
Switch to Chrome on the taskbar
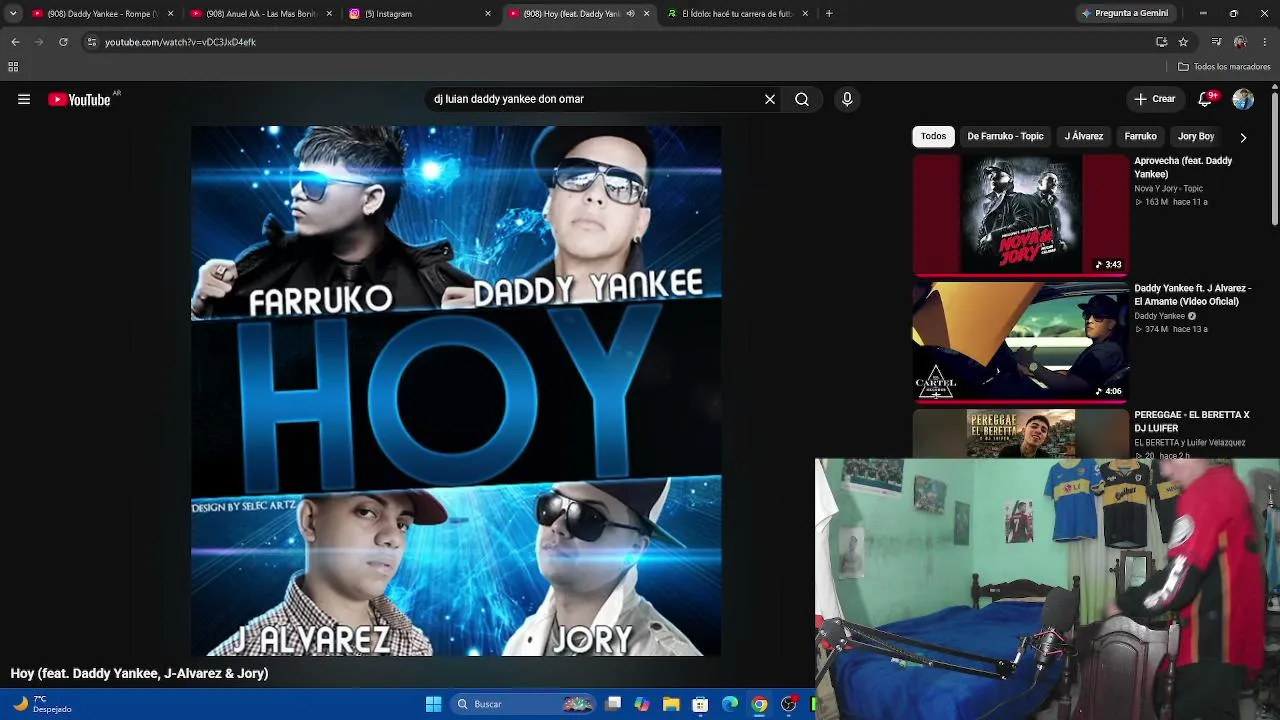coord(760,704)
